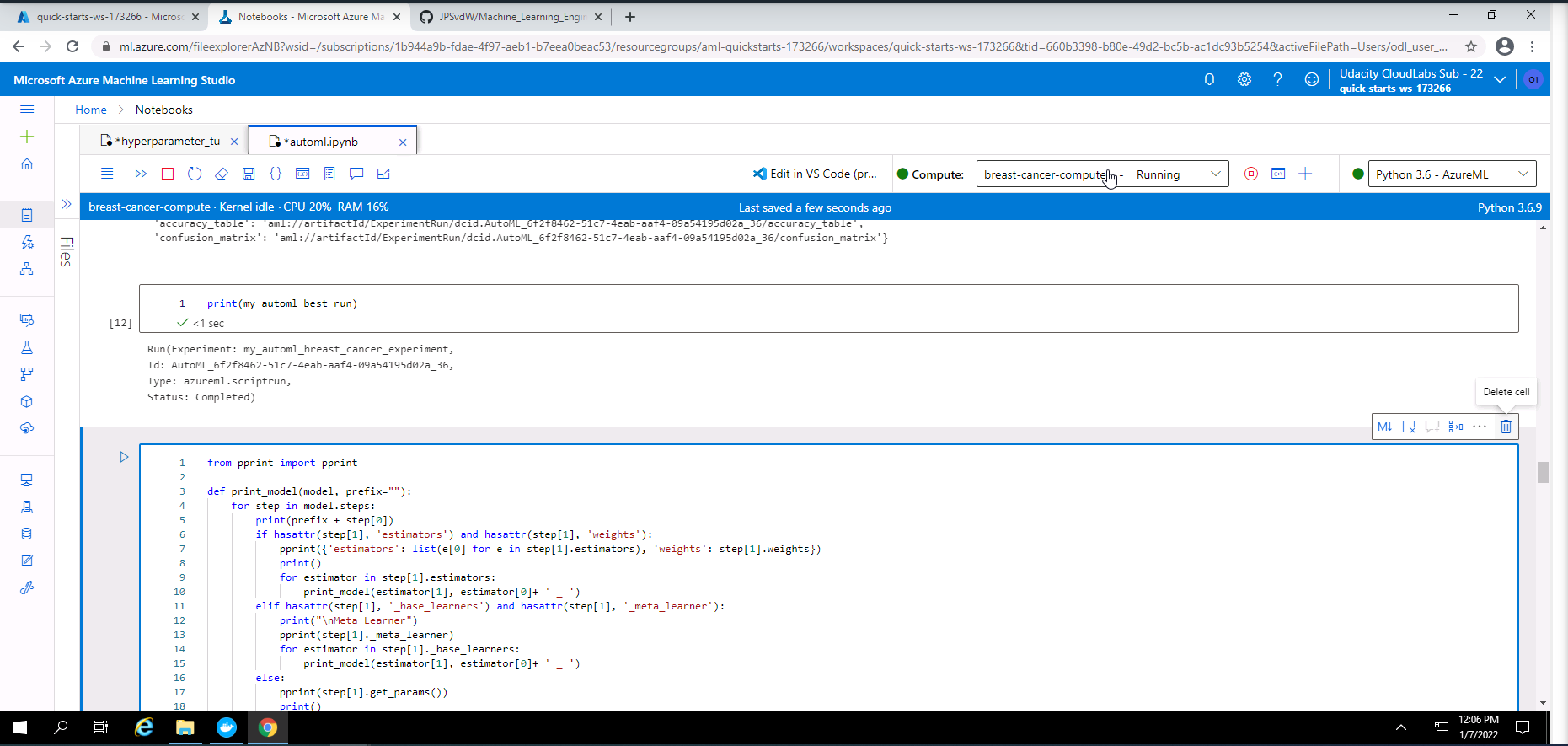Clear all outputs with eraser icon
Image resolution: width=1568 pixels, height=746 pixels.
(222, 174)
